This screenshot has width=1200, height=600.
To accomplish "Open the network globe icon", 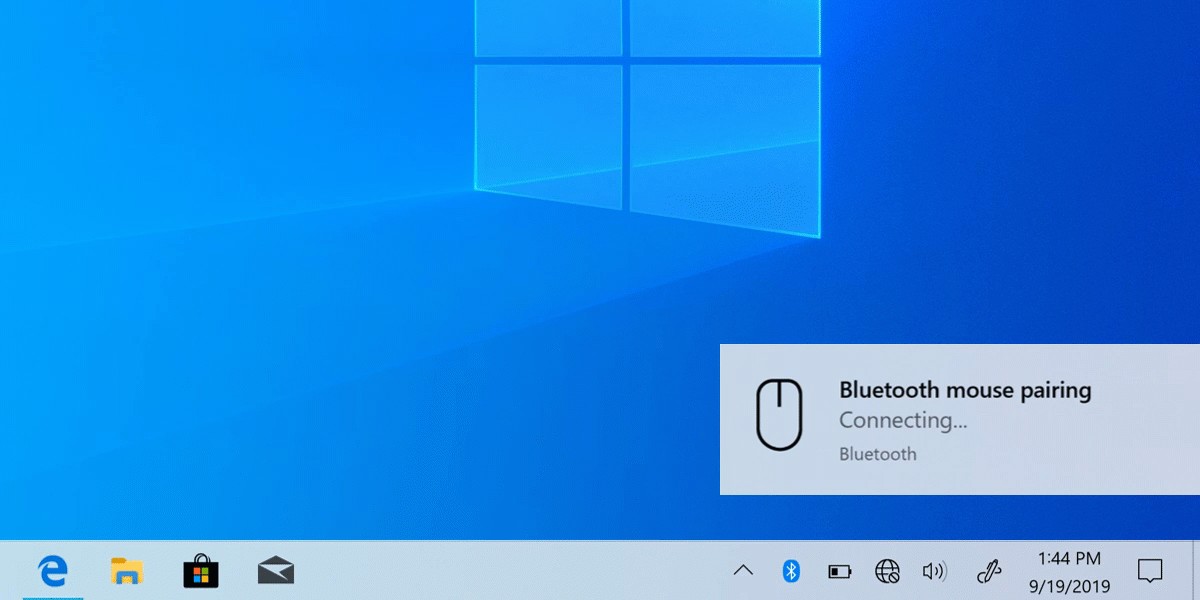I will click(887, 571).
